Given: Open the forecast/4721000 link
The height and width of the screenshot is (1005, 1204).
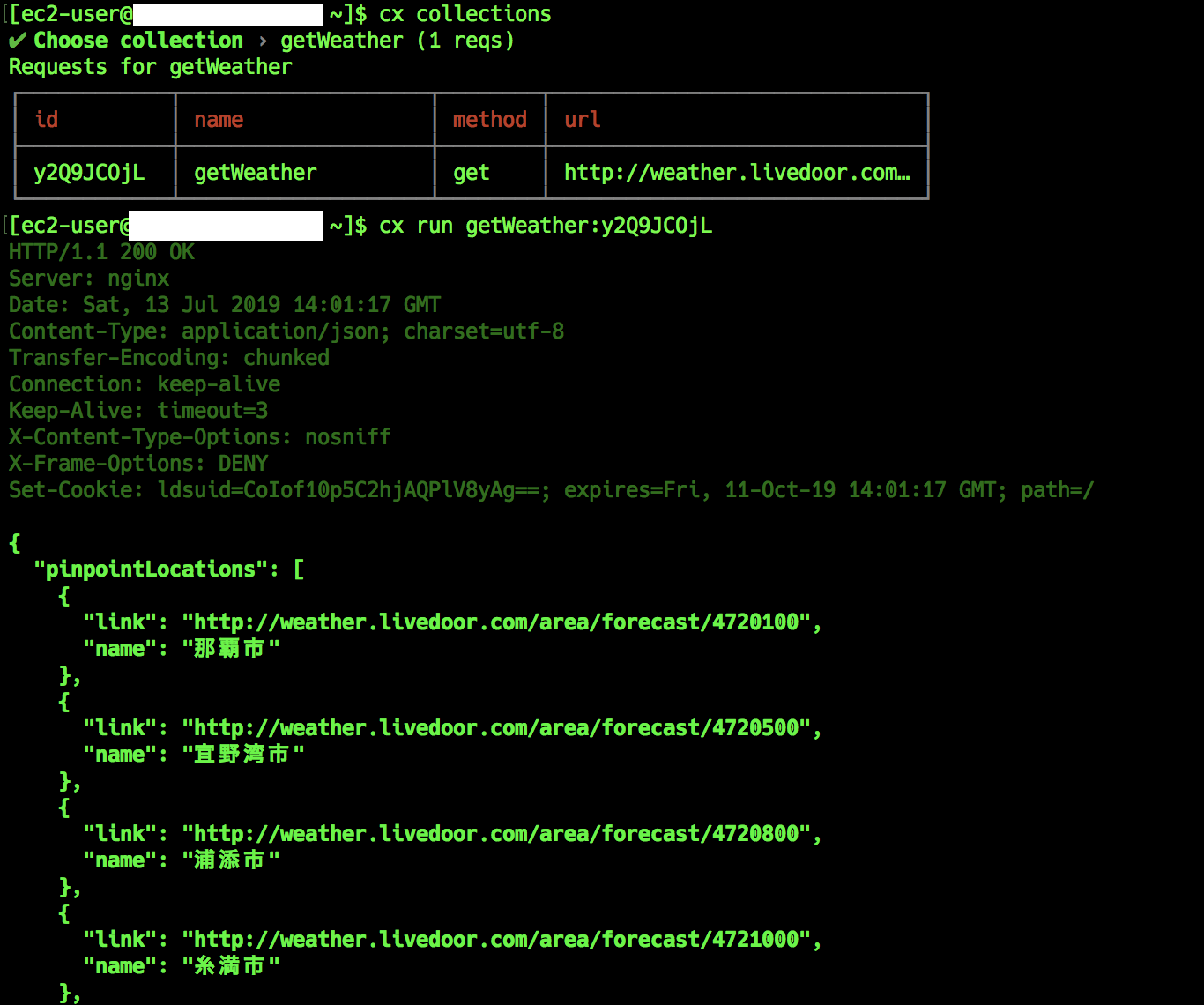Looking at the screenshot, I should click(496, 940).
